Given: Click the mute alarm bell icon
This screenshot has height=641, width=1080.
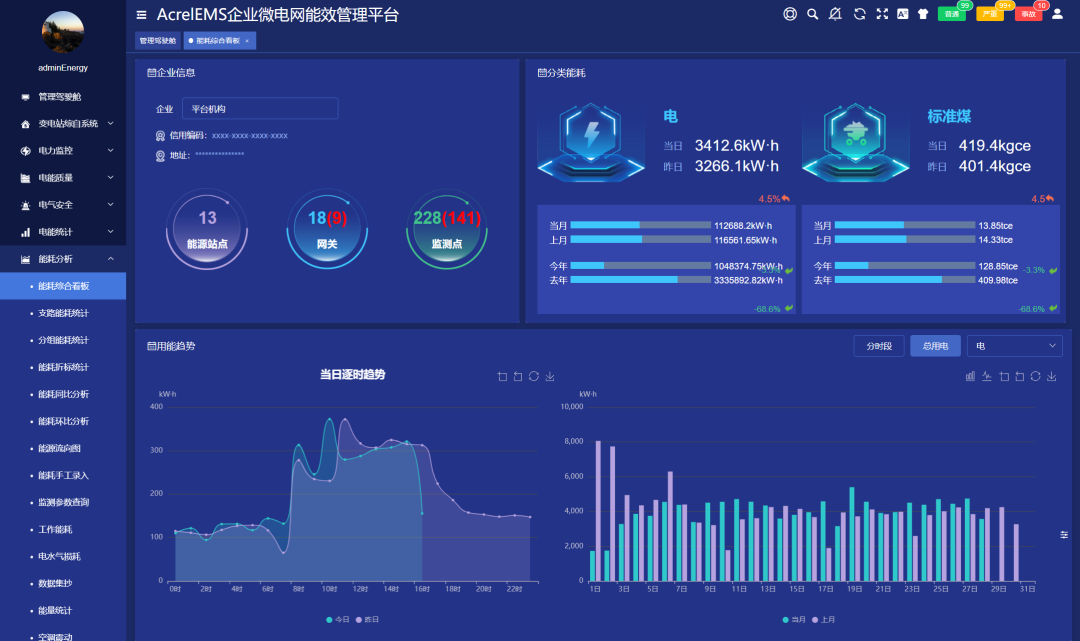Looking at the screenshot, I should coord(837,14).
